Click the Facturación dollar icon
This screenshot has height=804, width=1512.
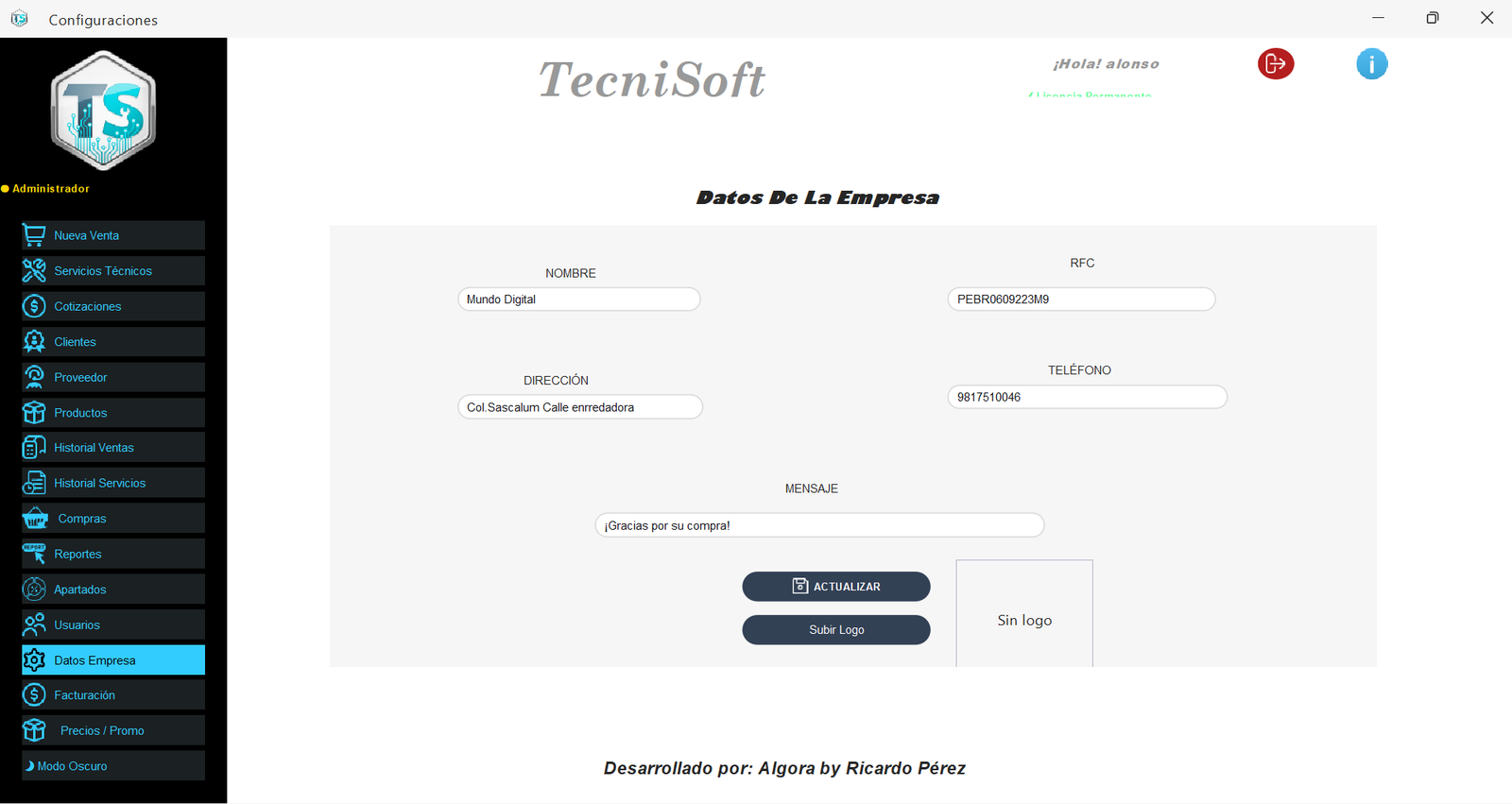tap(34, 694)
